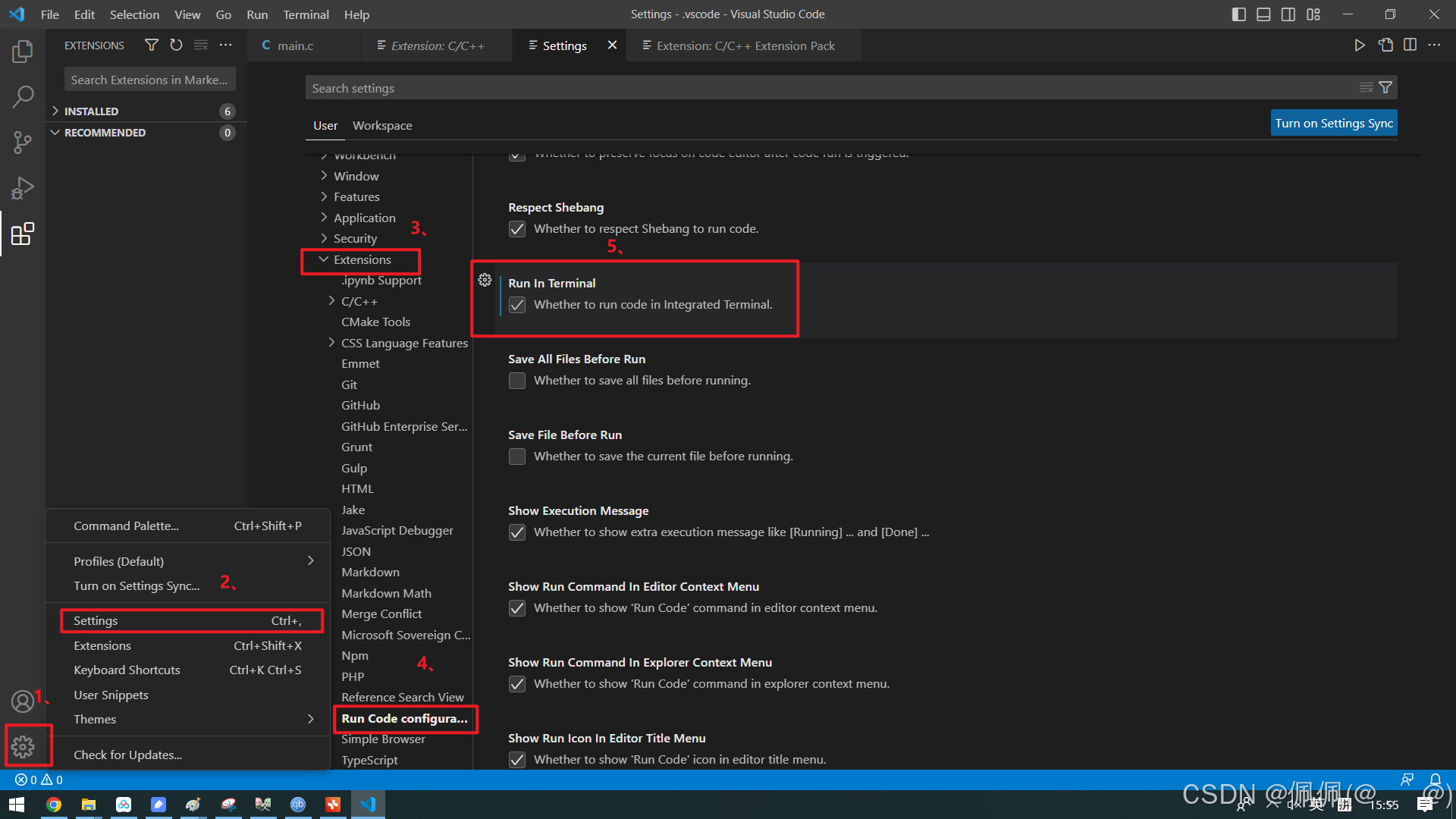Click gear icon beside Run In Terminal
The image size is (1456, 819).
(485, 281)
